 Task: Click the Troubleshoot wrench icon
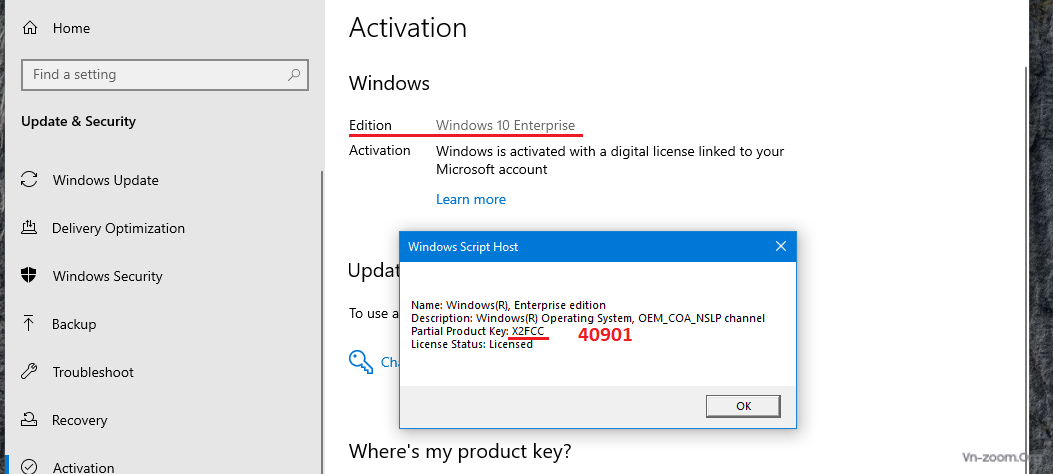(29, 372)
